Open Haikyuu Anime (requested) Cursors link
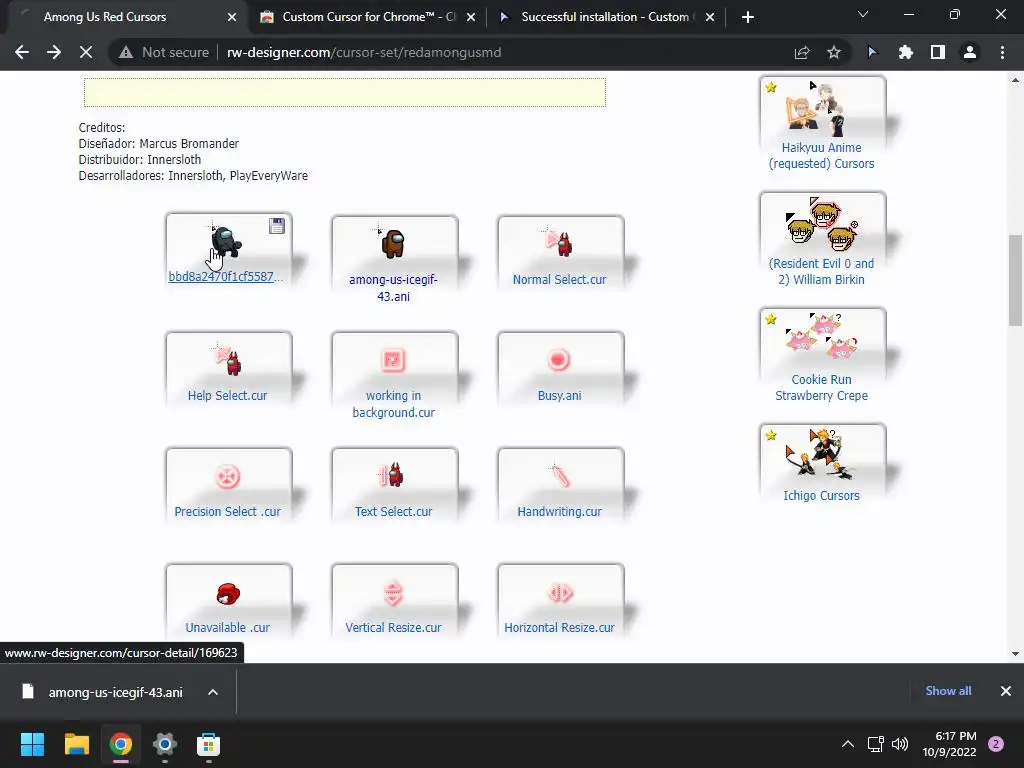This screenshot has height=768, width=1024. pos(822,156)
